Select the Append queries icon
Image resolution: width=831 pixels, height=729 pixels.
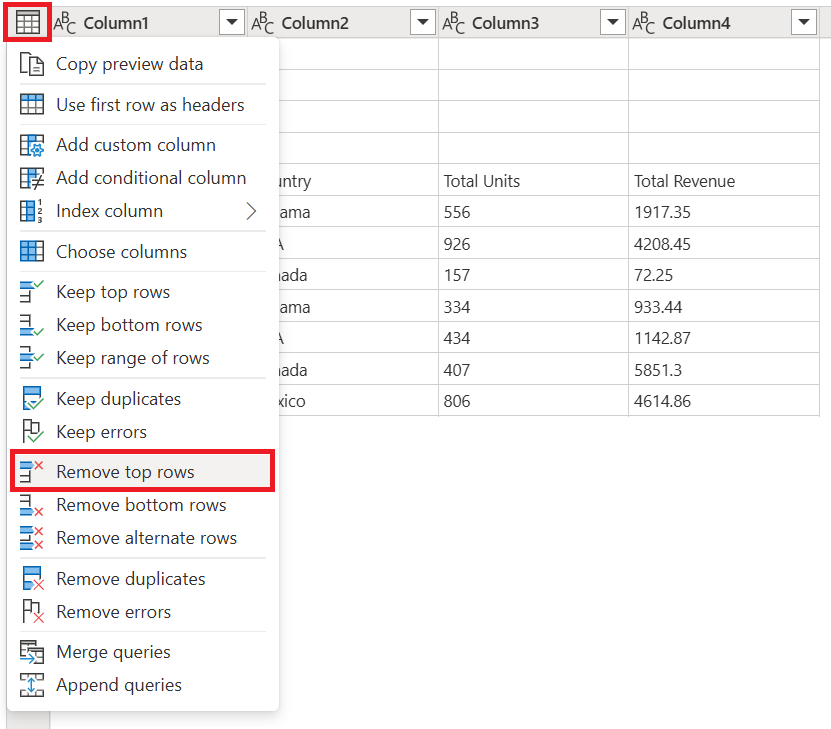click(x=31, y=685)
